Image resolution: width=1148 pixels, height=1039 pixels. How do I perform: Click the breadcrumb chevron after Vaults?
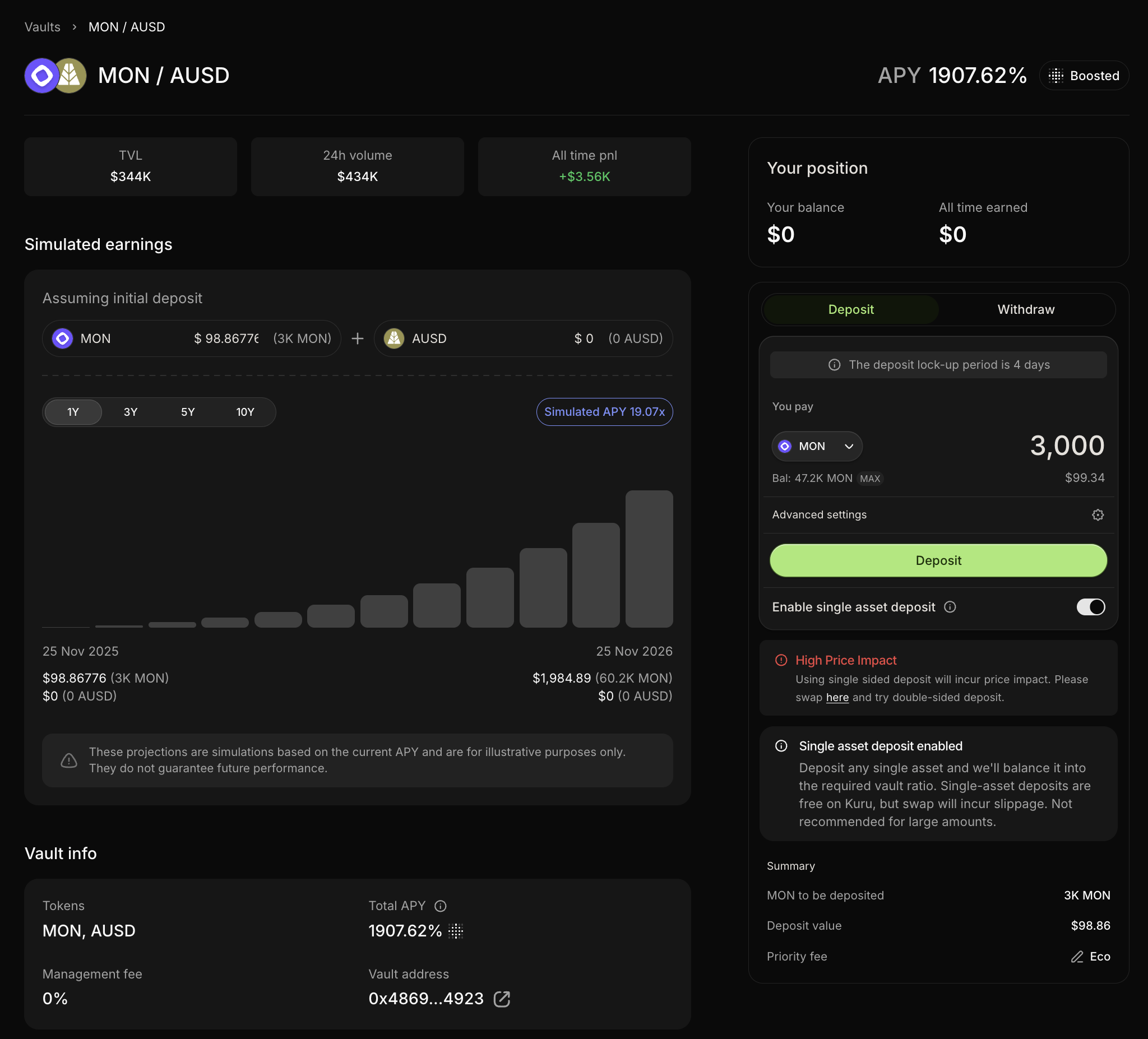[x=74, y=27]
